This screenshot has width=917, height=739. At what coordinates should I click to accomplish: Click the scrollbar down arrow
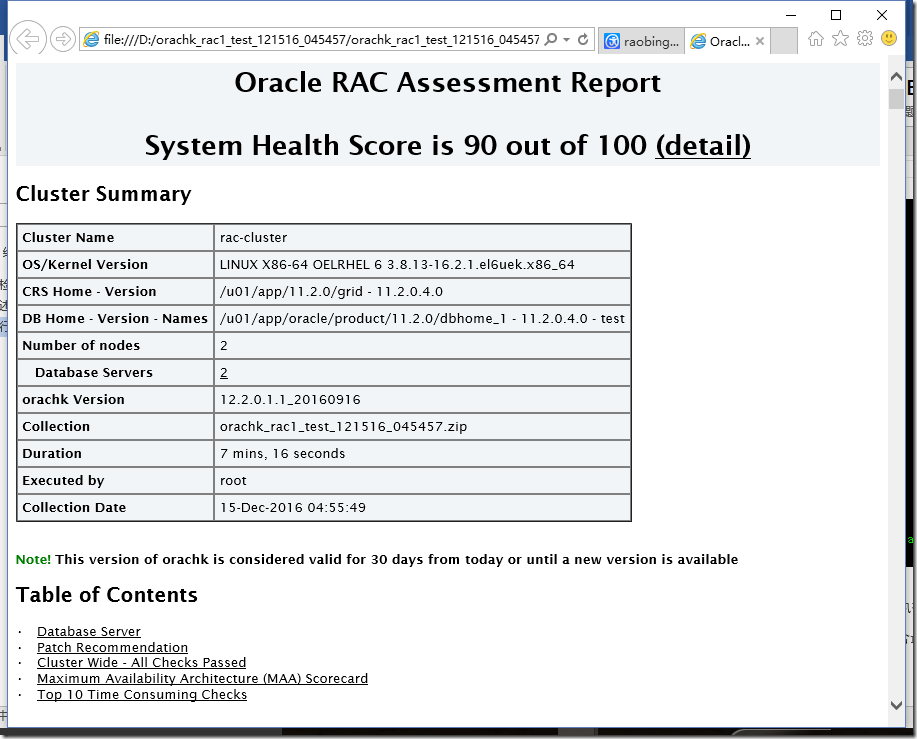(x=897, y=703)
